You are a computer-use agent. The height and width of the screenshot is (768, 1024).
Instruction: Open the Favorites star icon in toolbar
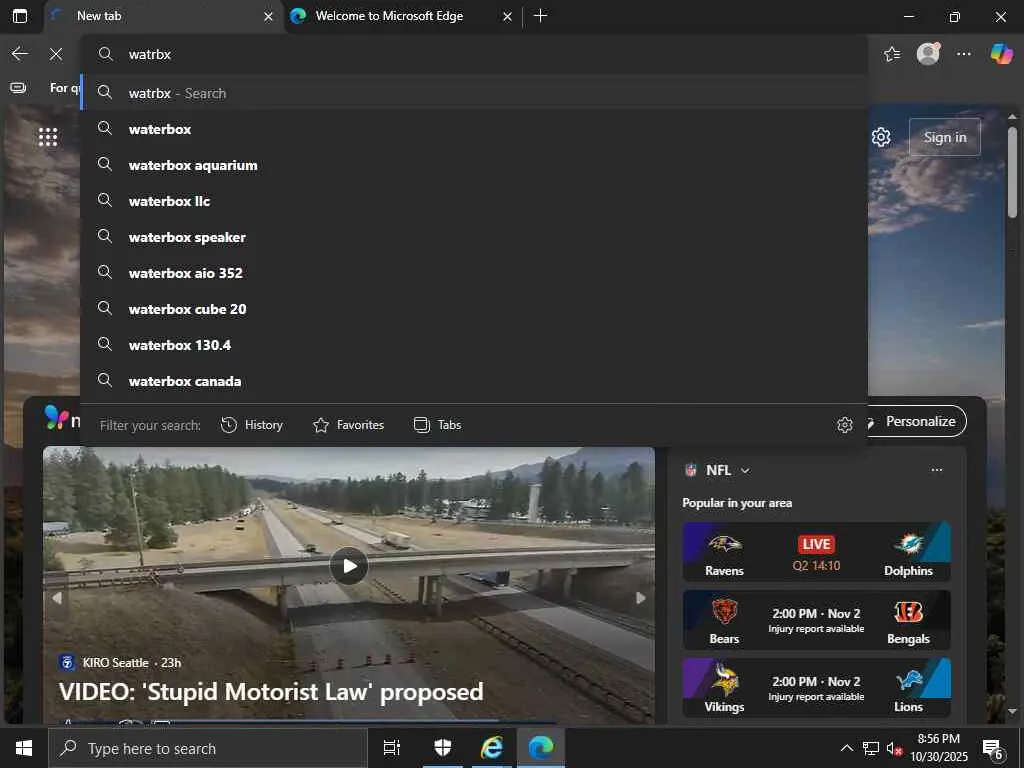click(892, 54)
